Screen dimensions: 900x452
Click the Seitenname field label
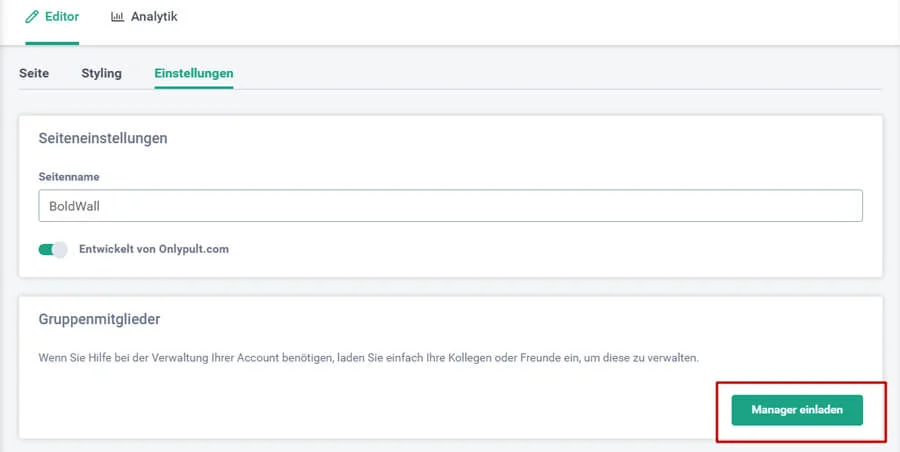coord(69,177)
